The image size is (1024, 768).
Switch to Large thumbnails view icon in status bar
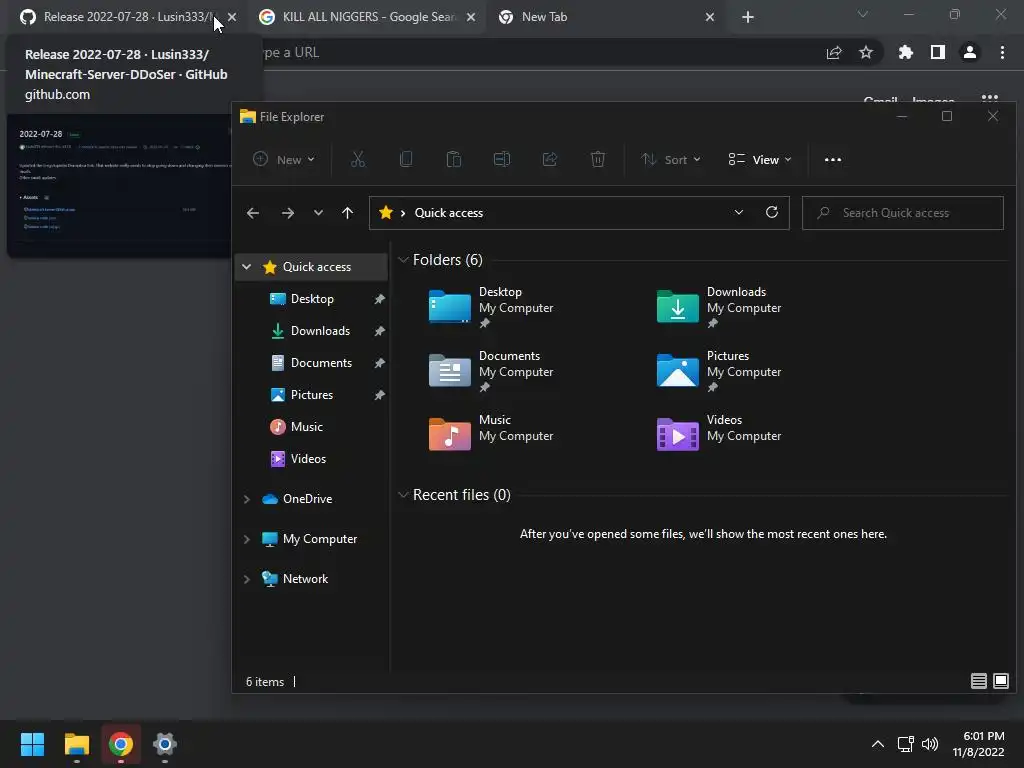click(1000, 681)
